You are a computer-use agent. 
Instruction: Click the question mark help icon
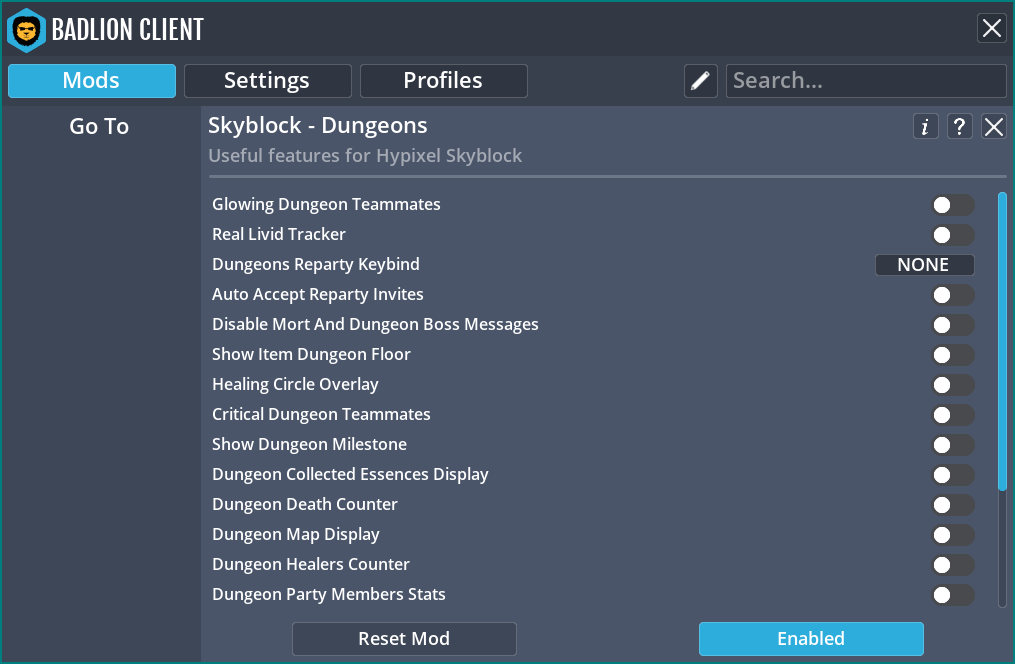[x=959, y=126]
